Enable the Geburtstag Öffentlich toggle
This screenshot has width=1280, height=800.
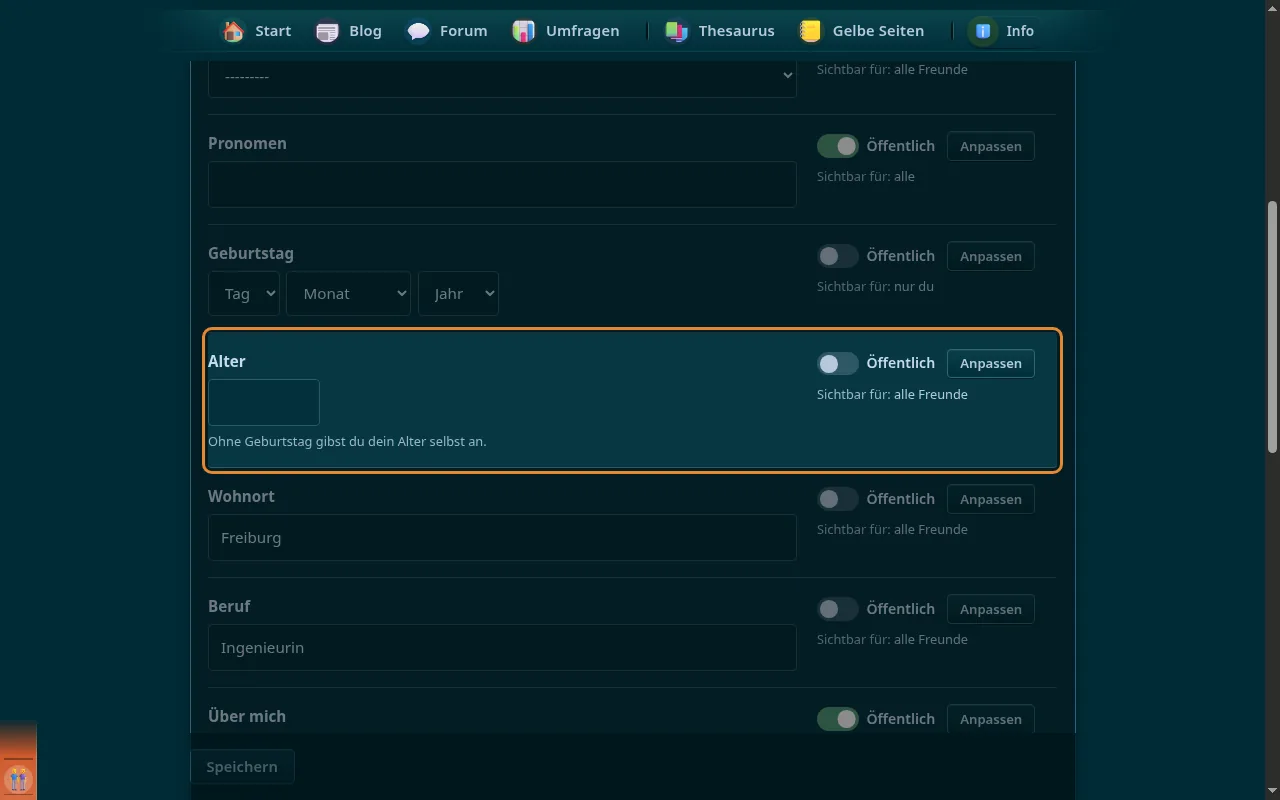tap(838, 256)
